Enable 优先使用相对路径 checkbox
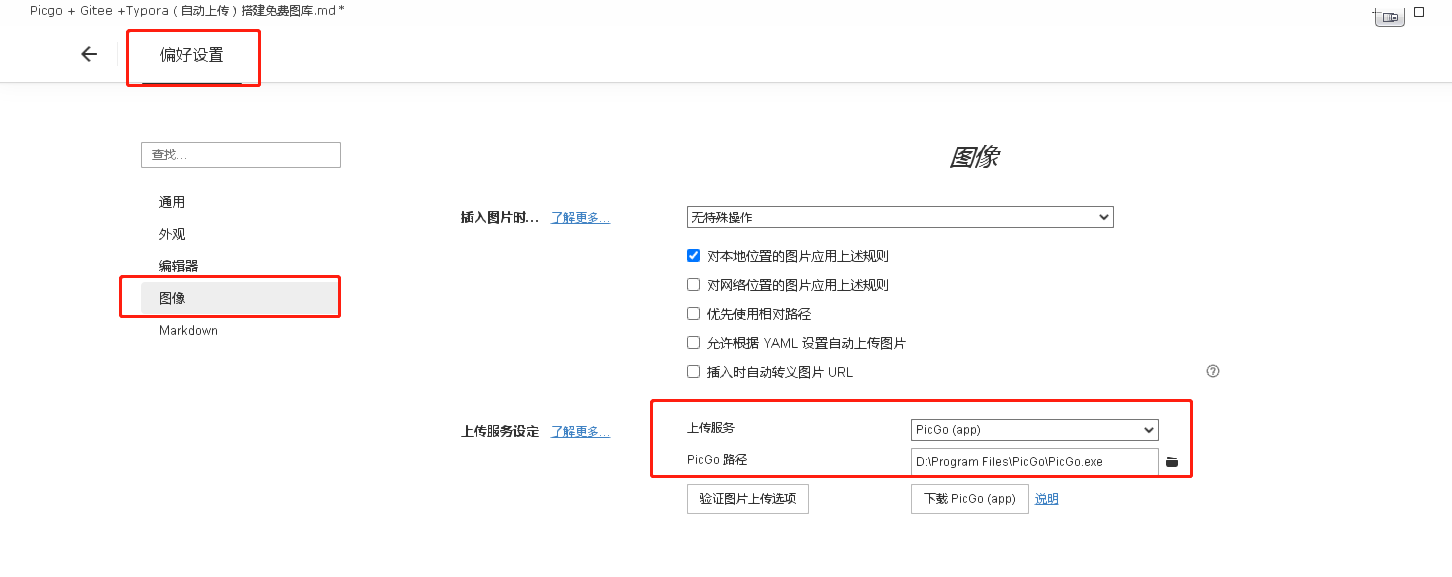1452x577 pixels. click(x=693, y=314)
